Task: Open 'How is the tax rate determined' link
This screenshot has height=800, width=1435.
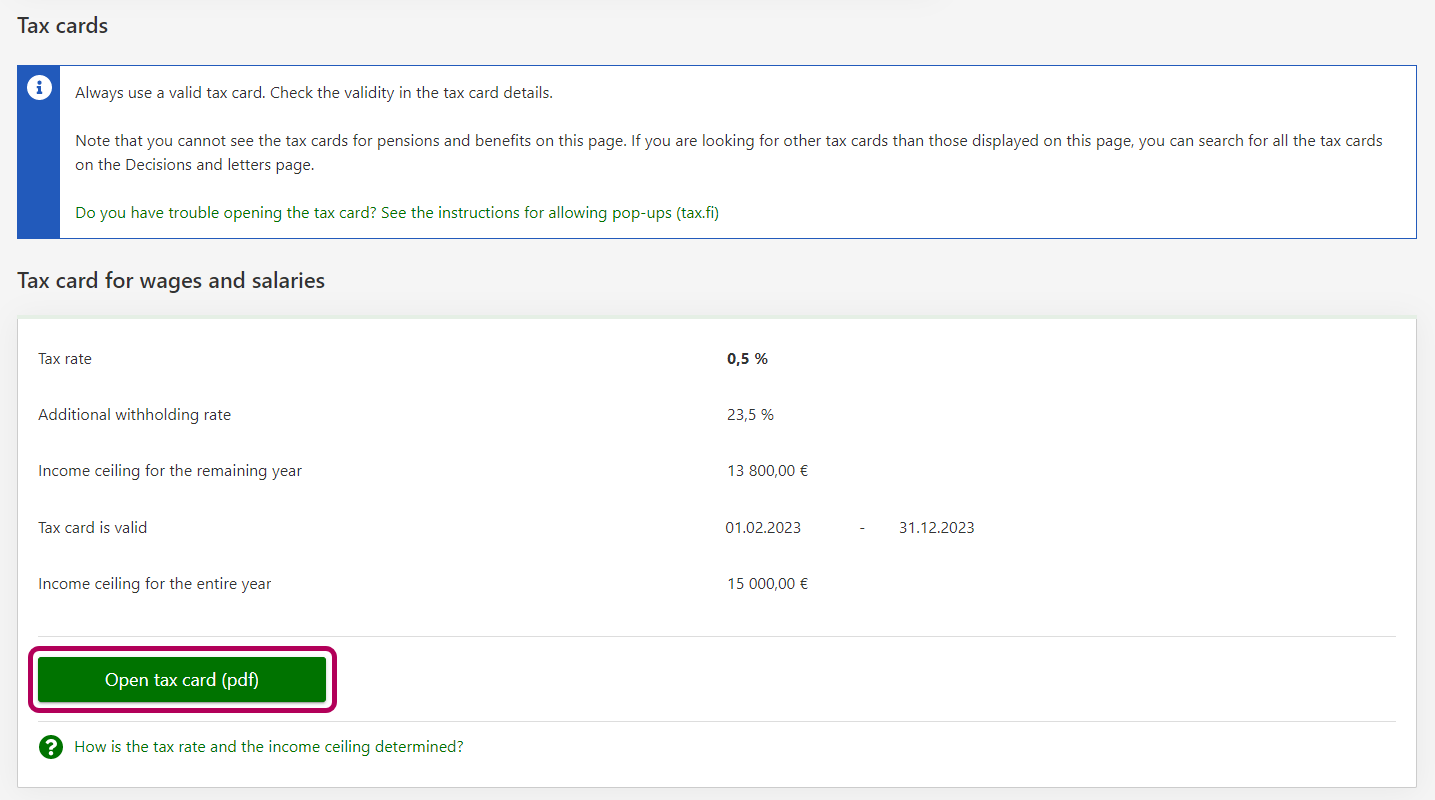Action: (x=269, y=747)
